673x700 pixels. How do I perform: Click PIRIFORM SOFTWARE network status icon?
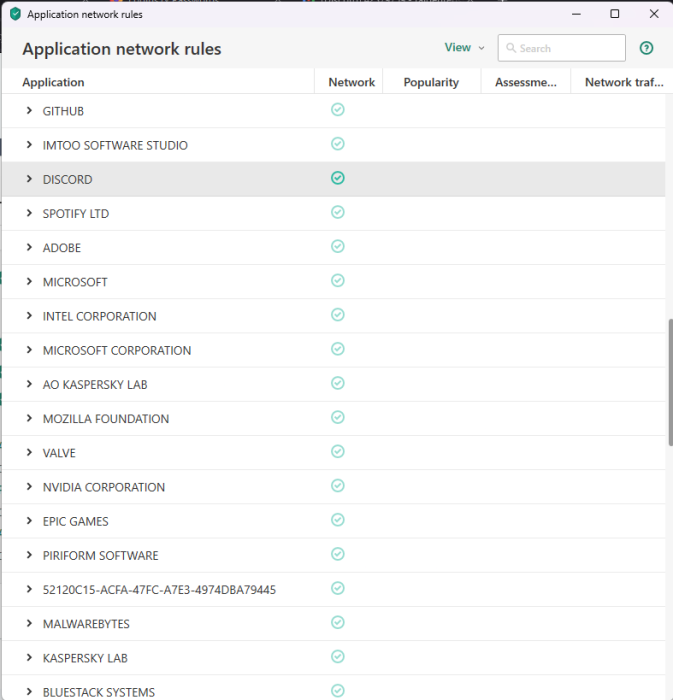click(x=338, y=554)
